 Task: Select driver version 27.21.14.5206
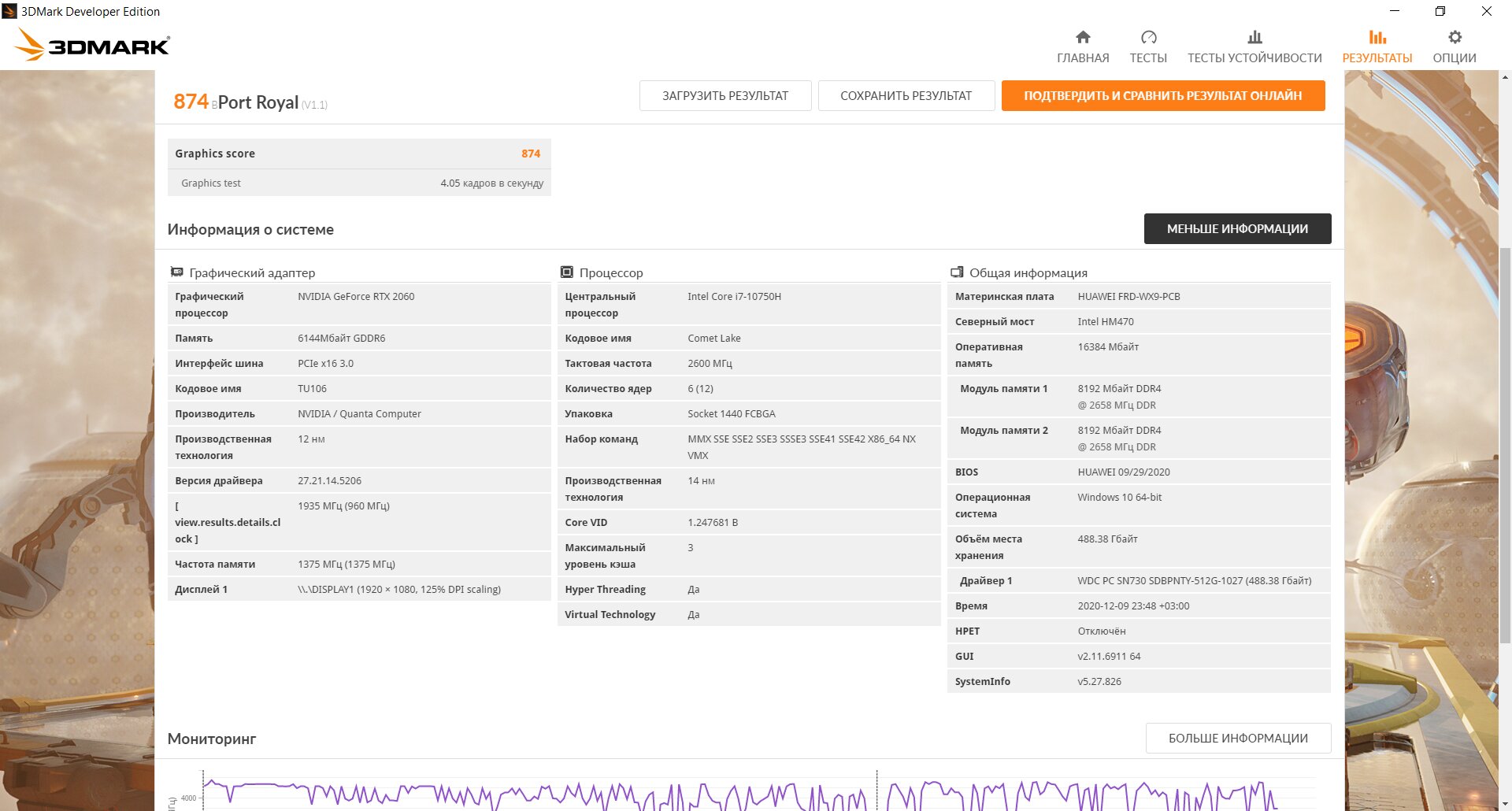click(x=329, y=481)
